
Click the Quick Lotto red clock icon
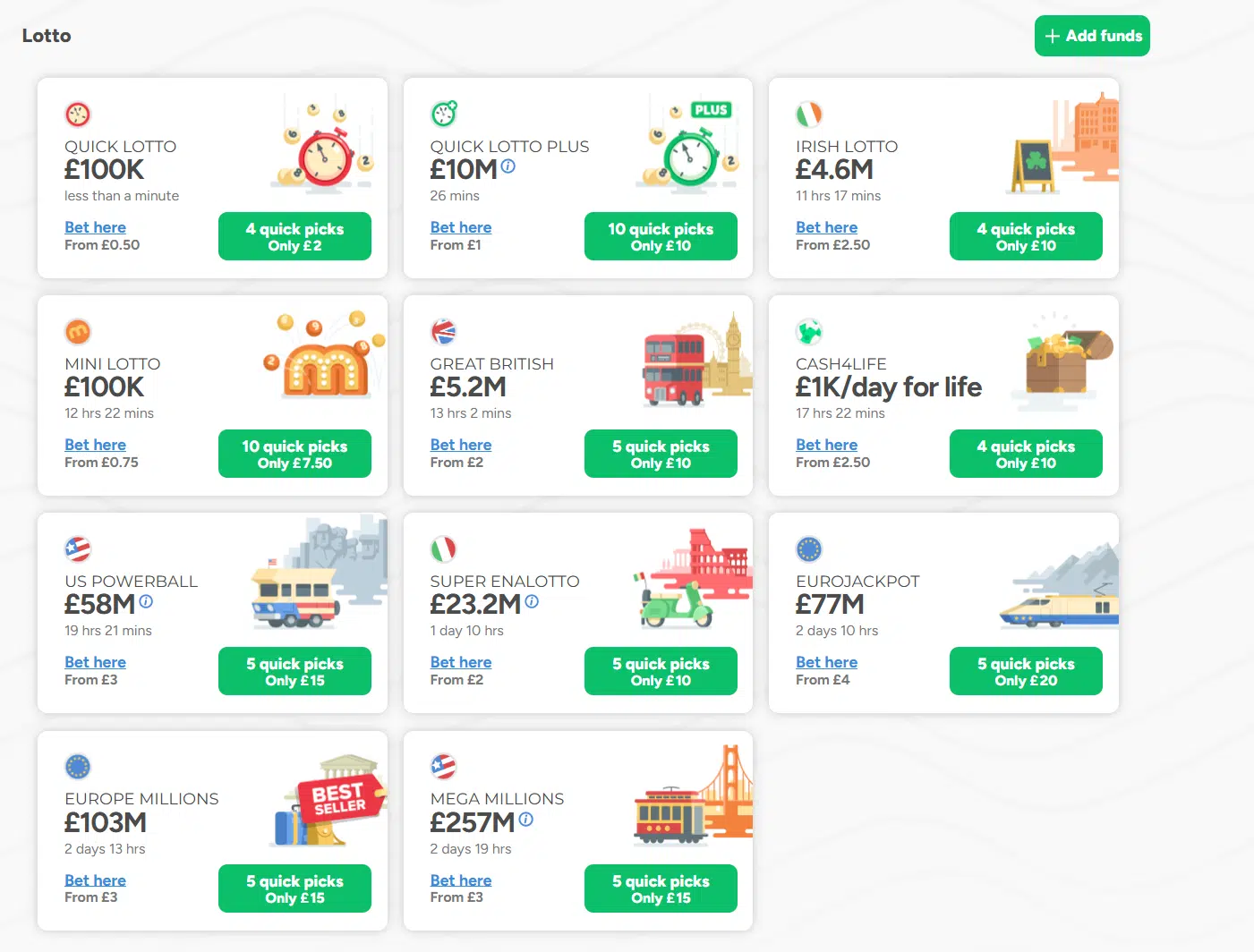point(78,115)
